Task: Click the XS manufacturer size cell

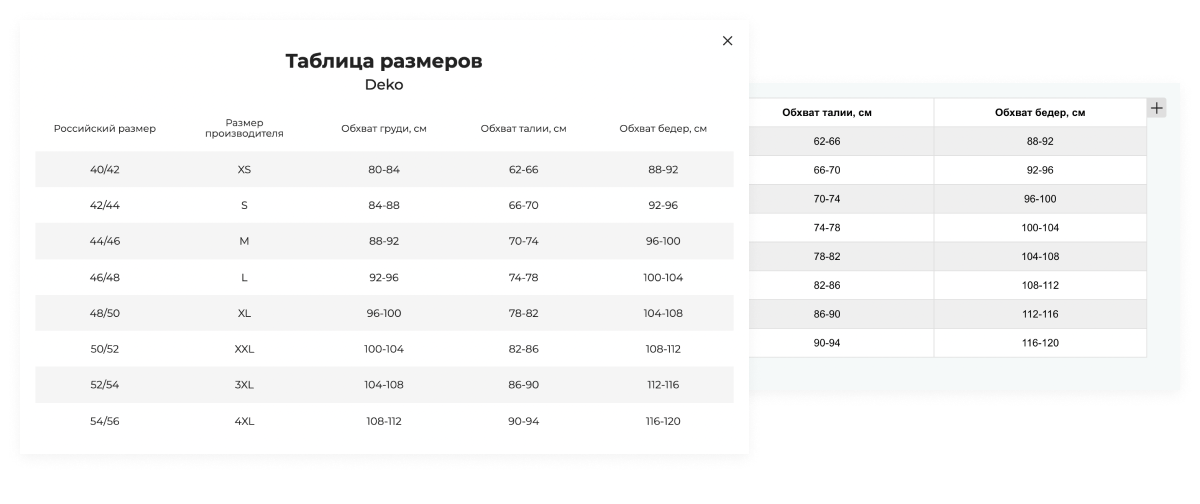Action: coord(244,170)
